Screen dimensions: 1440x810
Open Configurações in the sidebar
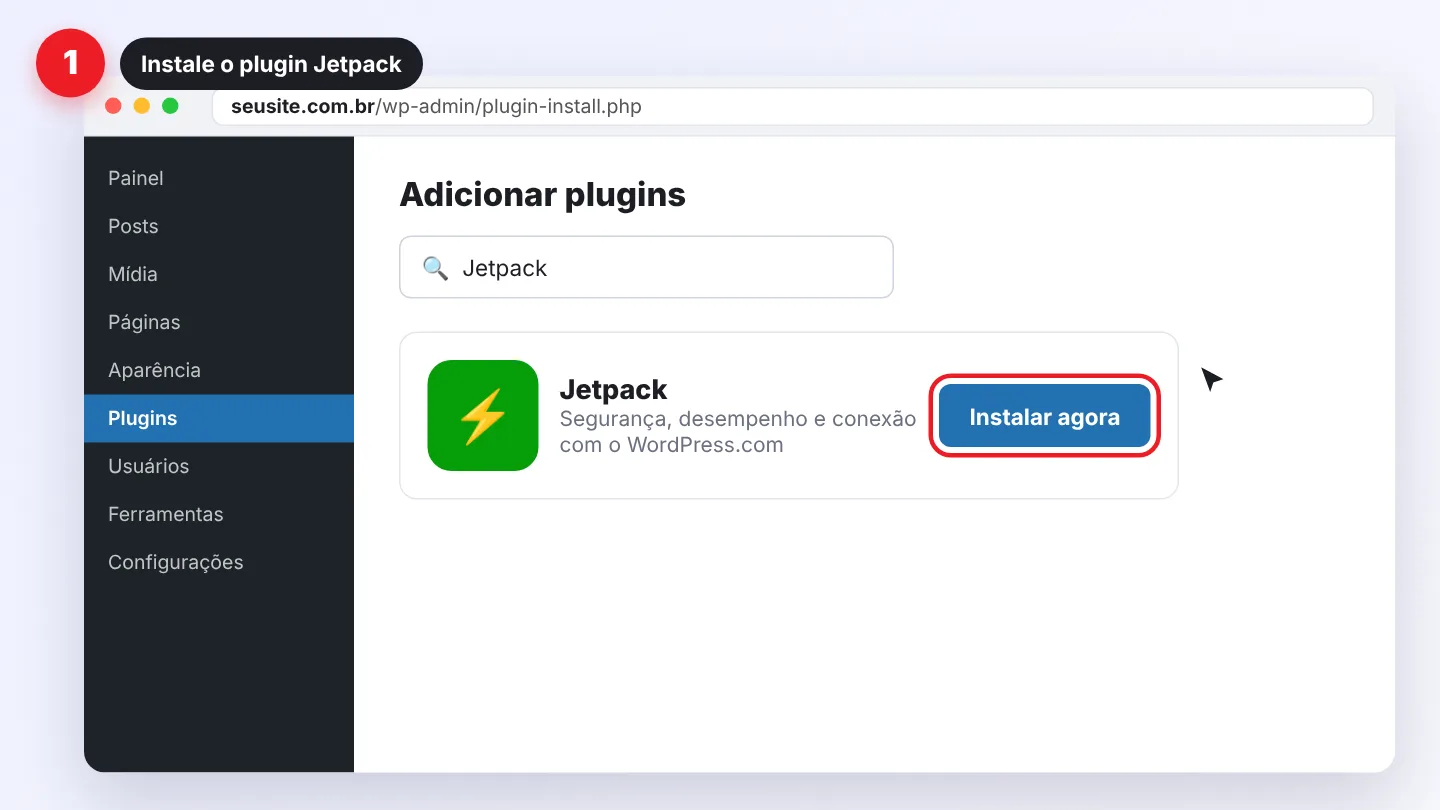pyautogui.click(x=219, y=562)
